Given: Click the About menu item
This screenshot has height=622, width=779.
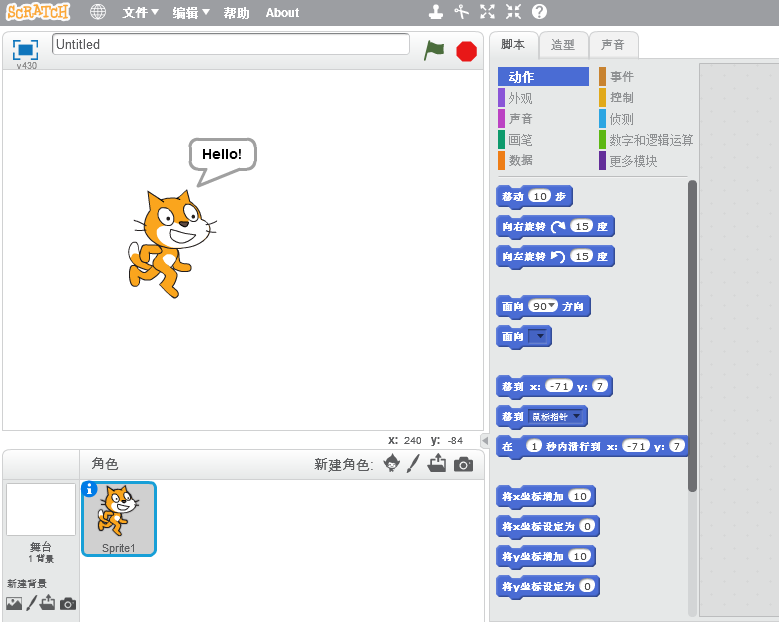Looking at the screenshot, I should click(x=282, y=13).
